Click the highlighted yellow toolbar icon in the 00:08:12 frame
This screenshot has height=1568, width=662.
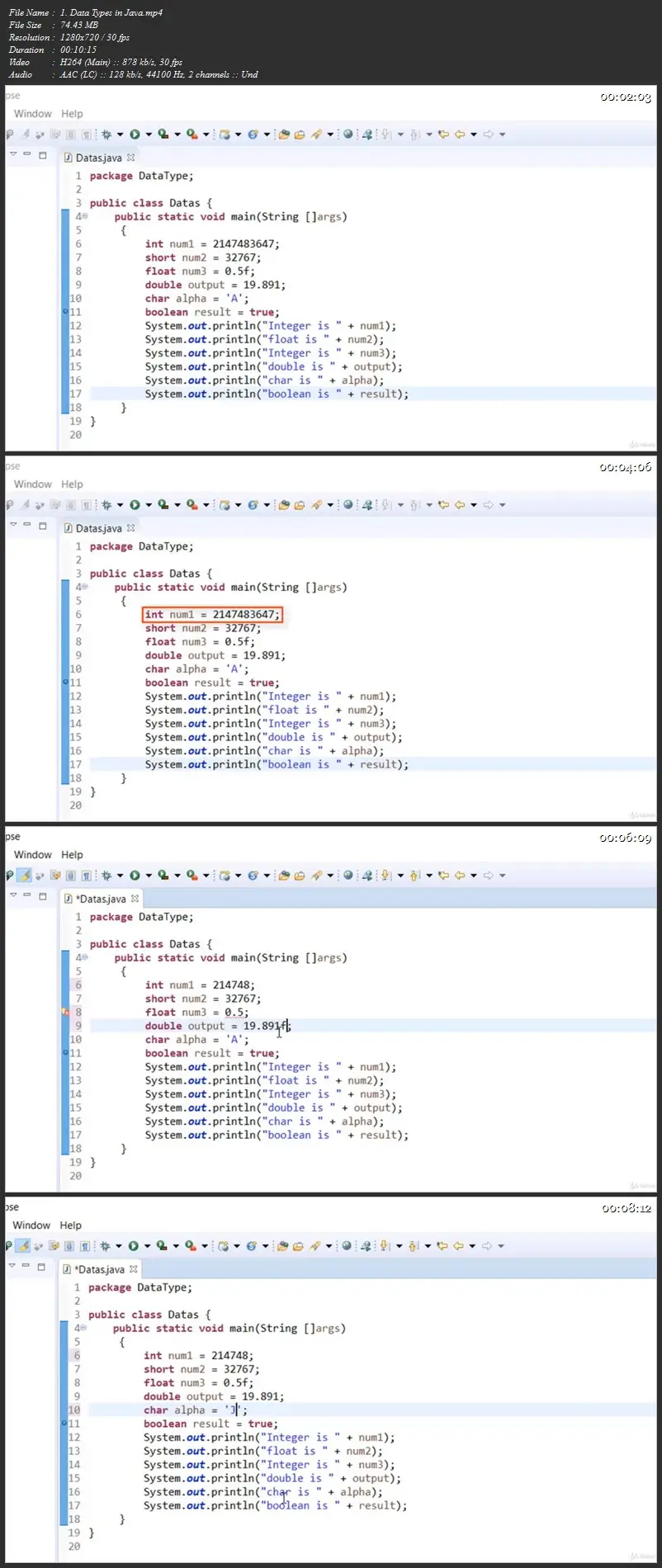24,1245
